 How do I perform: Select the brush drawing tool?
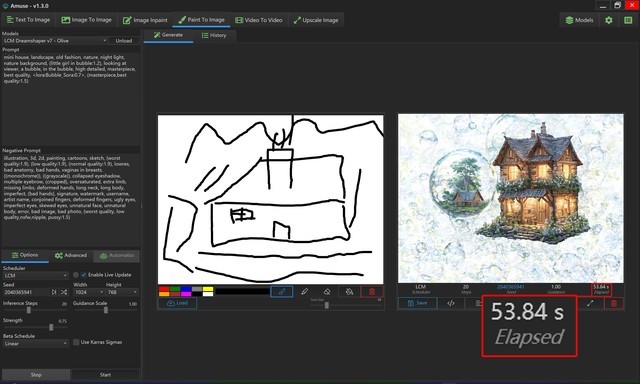[282, 291]
